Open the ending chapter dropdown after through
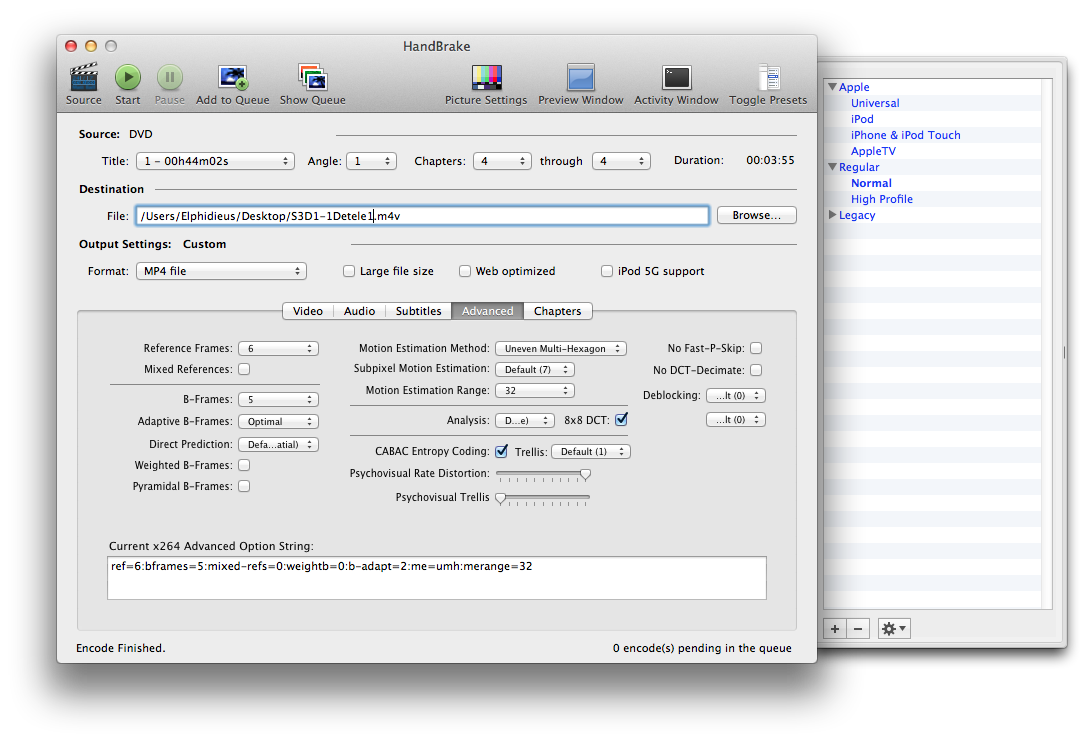This screenshot has width=1083, height=742. pyautogui.click(x=622, y=161)
